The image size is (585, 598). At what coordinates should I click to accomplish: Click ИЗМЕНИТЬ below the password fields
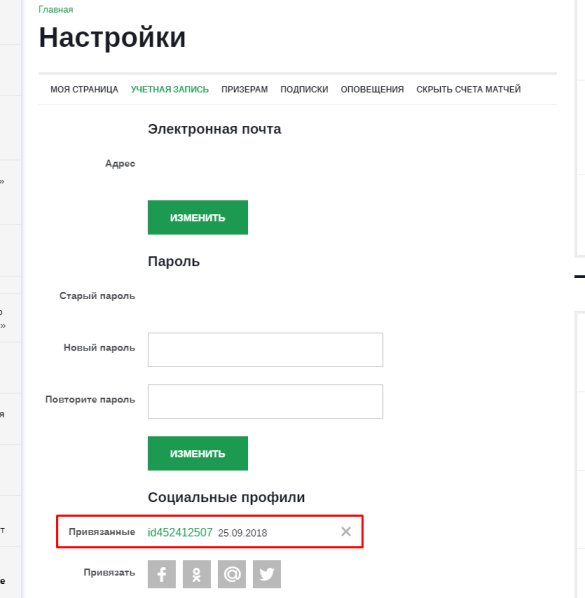[198, 453]
